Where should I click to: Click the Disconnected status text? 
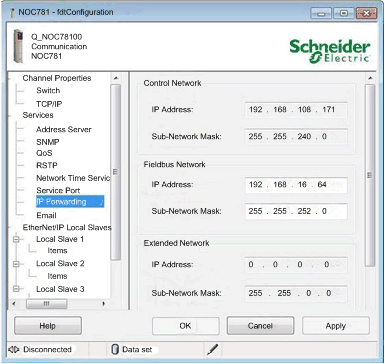47,349
